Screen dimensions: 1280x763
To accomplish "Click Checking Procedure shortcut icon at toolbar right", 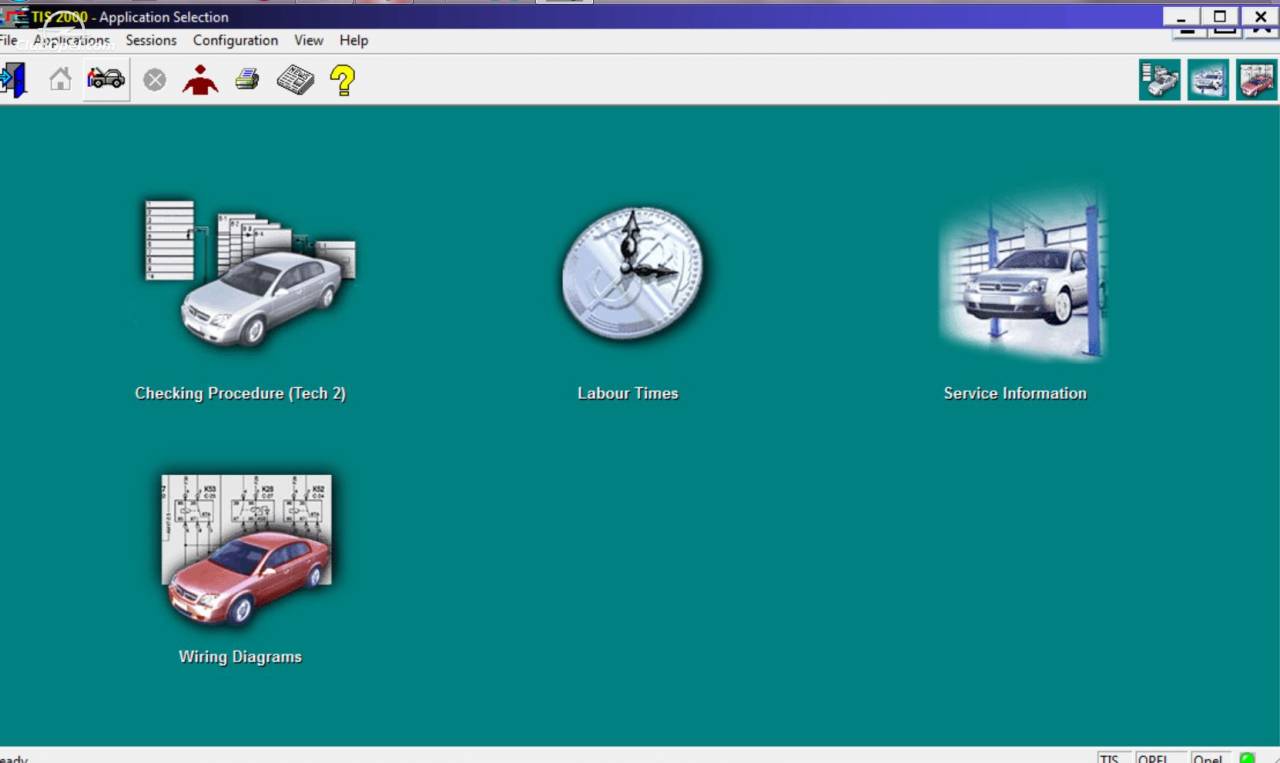I will click(1160, 80).
